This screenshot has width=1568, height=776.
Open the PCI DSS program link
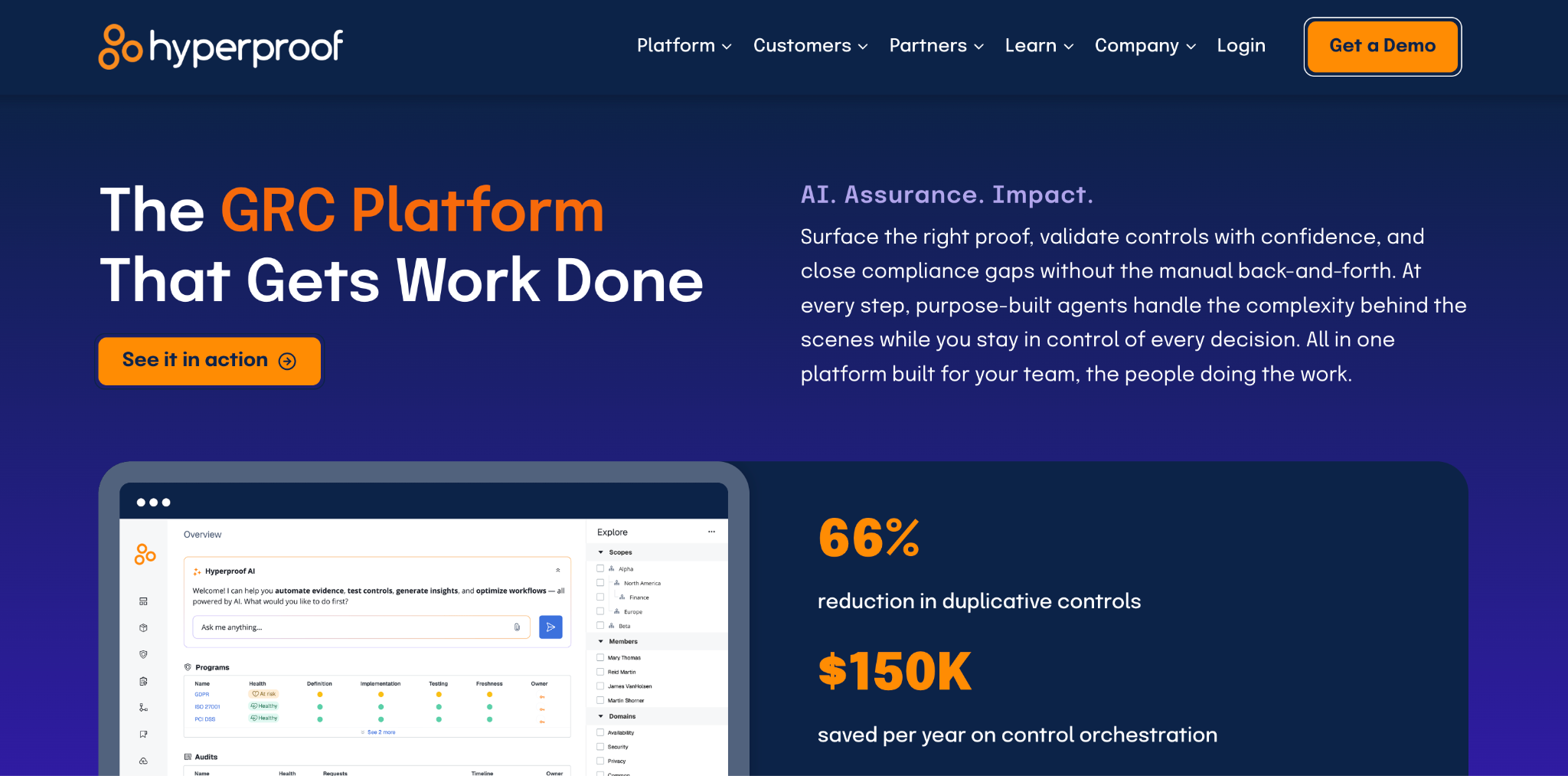pos(205,719)
